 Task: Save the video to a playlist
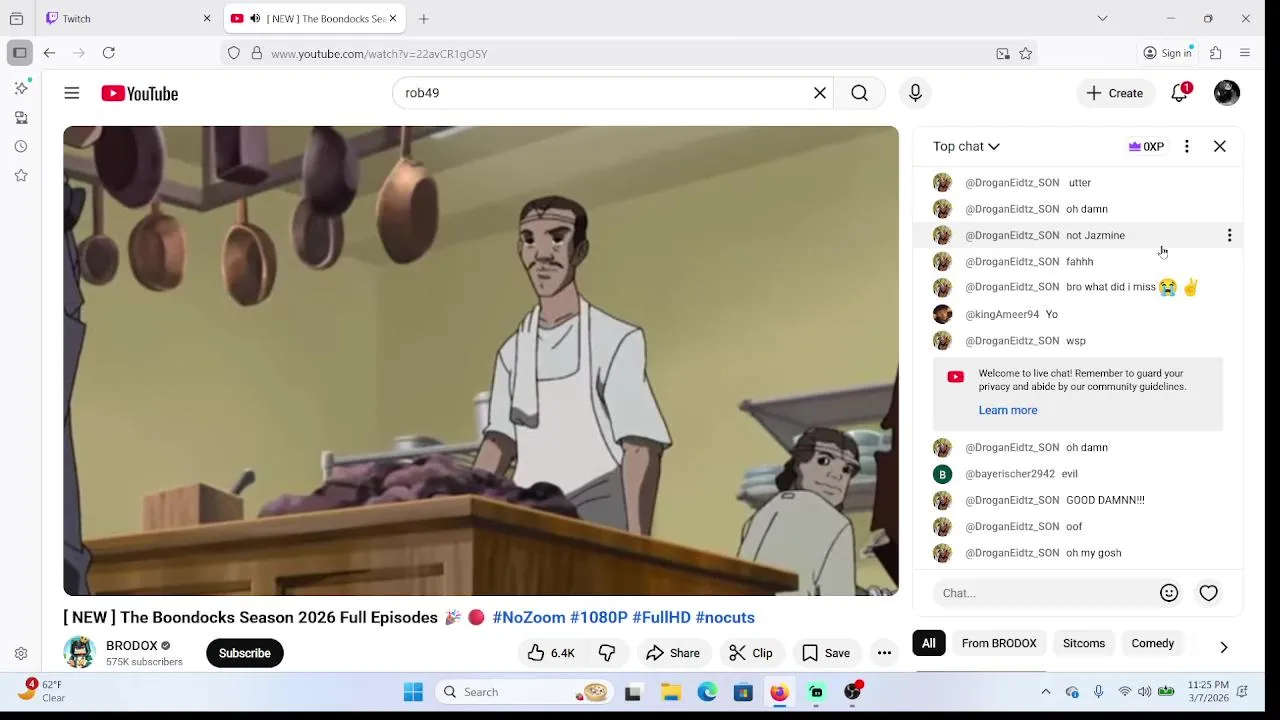coord(825,653)
